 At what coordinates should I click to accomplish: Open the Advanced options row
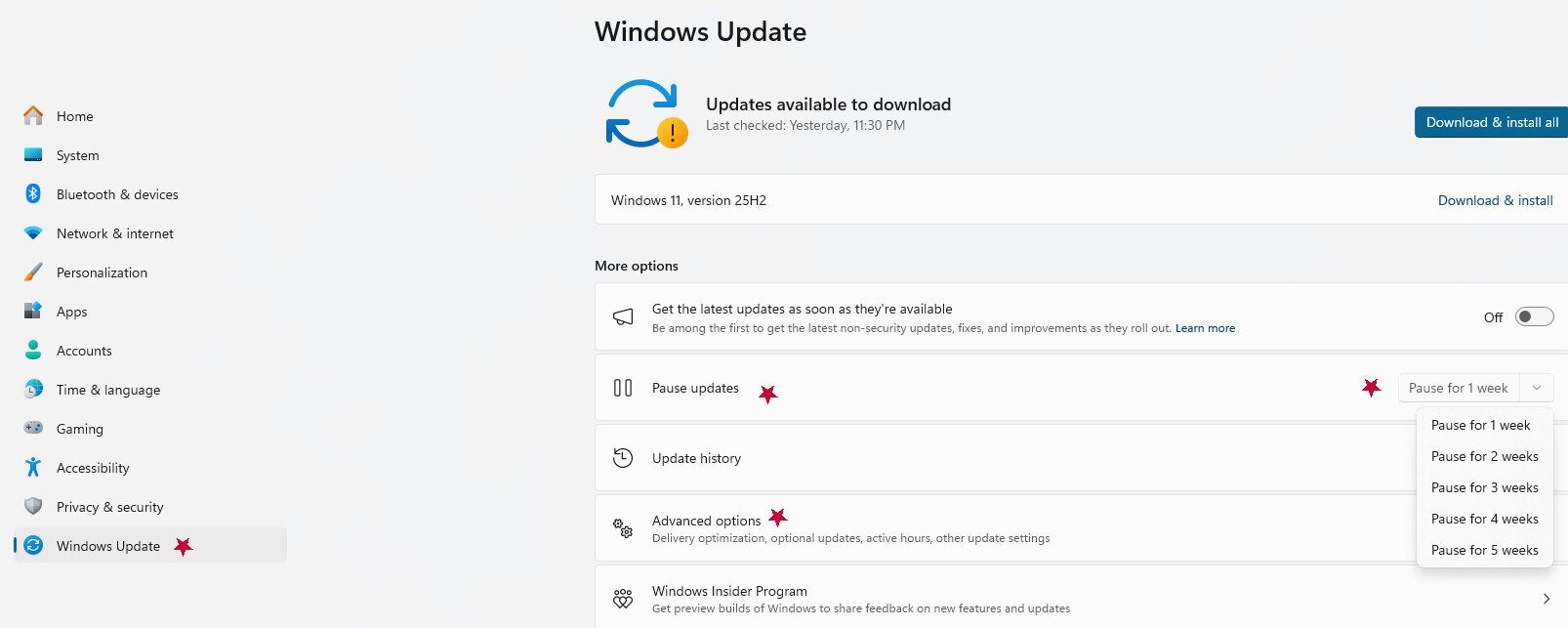coord(706,521)
